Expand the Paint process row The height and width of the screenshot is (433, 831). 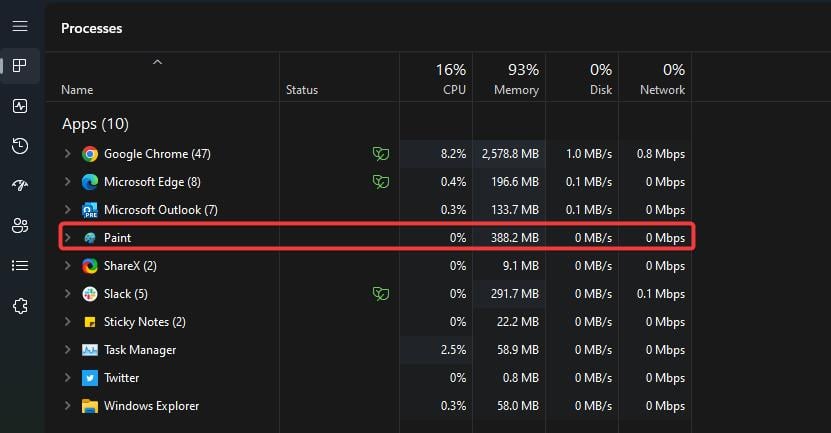[x=67, y=238]
